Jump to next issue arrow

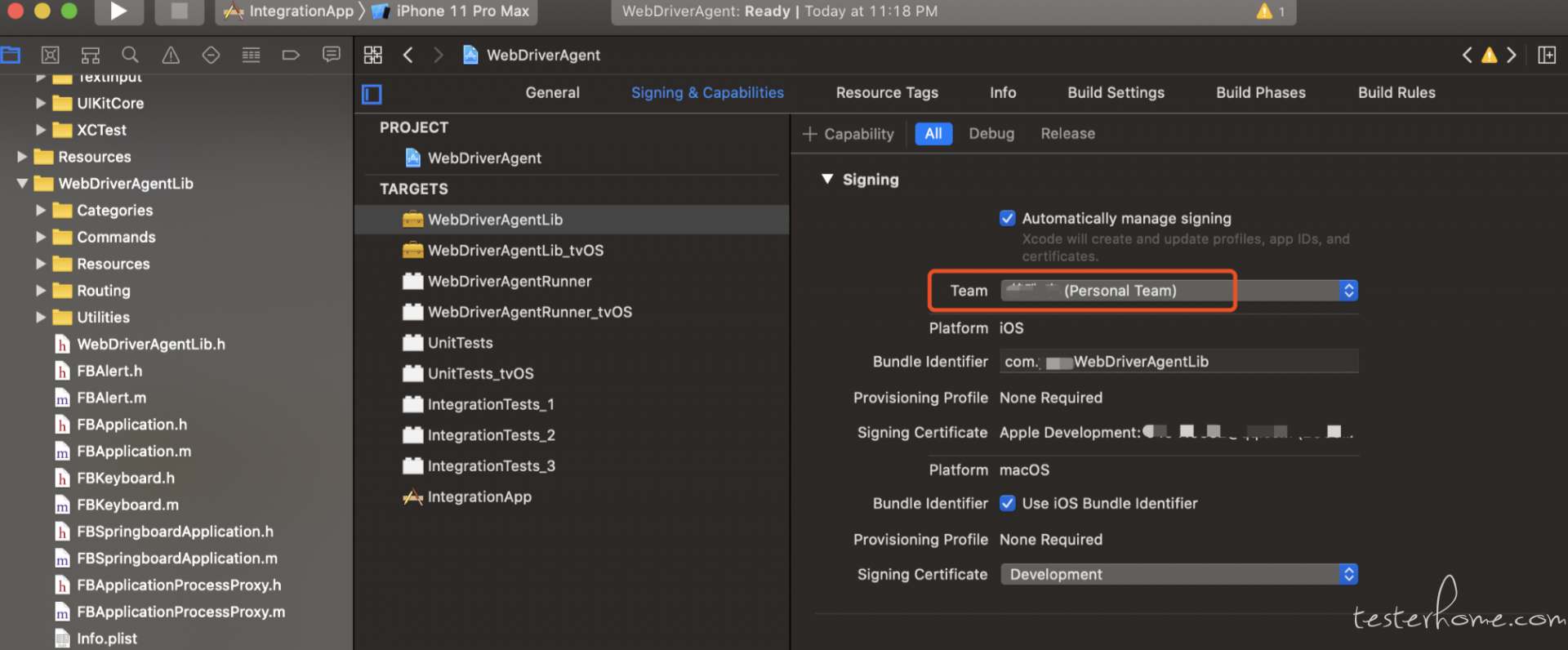click(1512, 55)
